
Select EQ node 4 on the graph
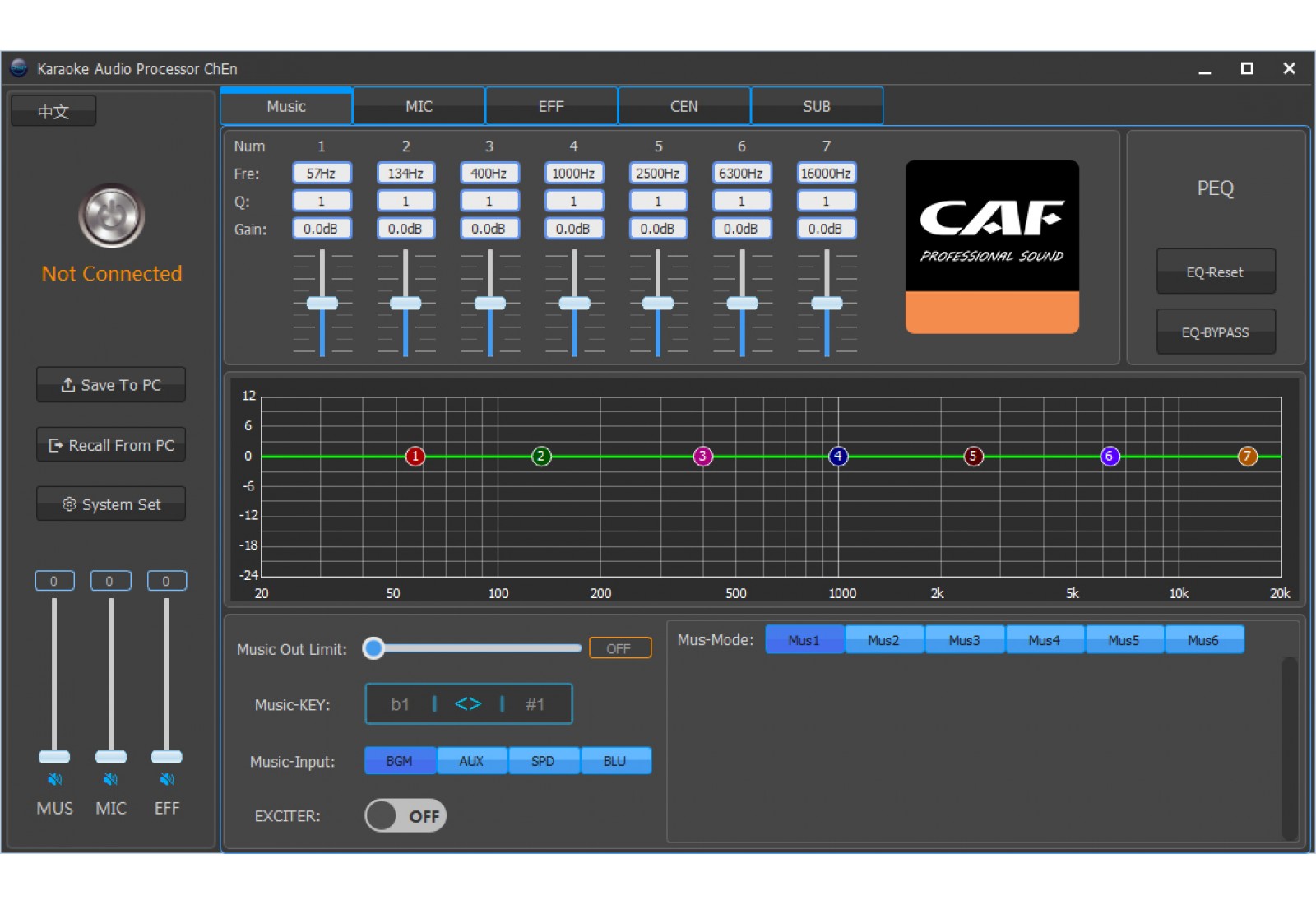837,456
